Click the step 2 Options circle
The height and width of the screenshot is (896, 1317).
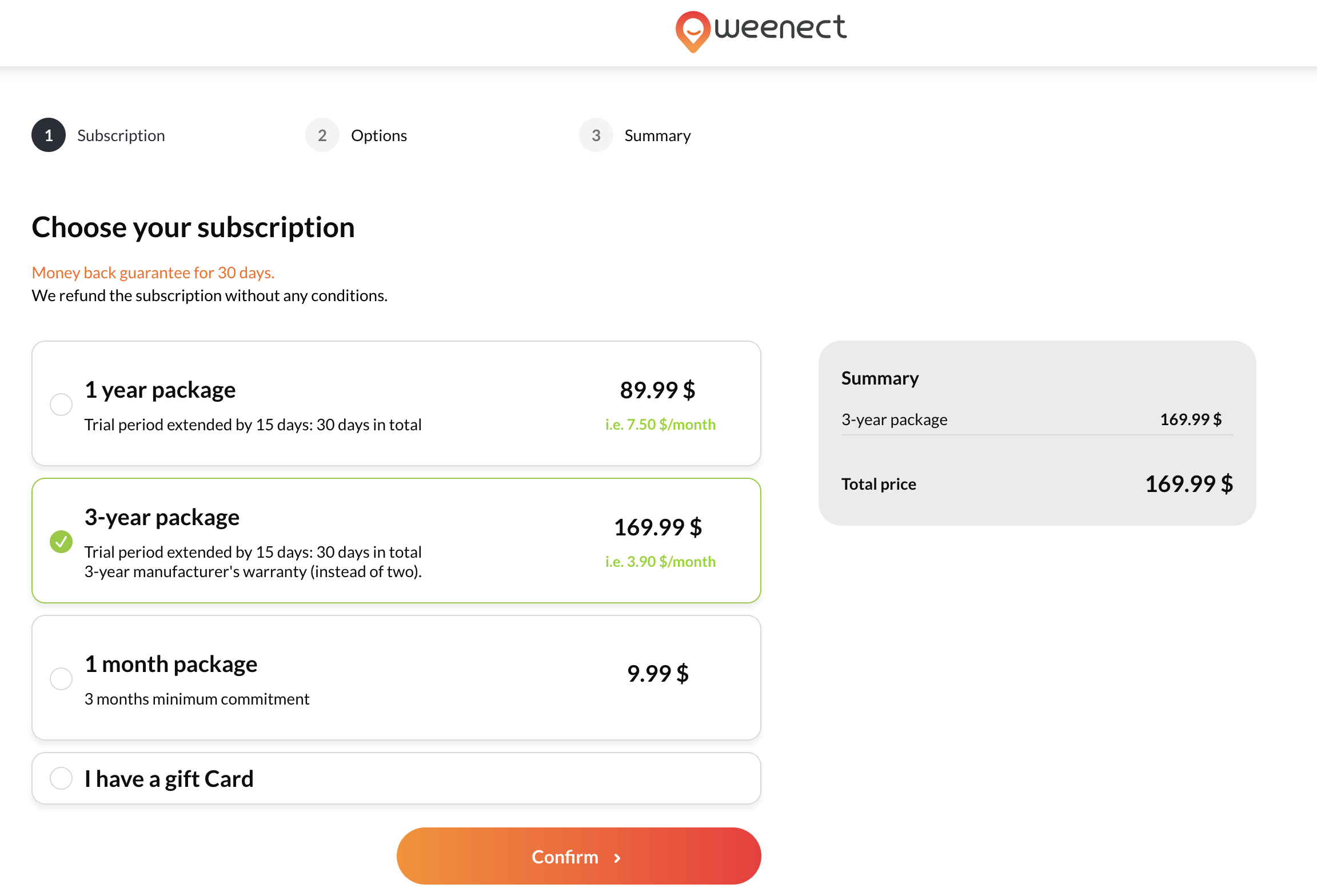322,135
